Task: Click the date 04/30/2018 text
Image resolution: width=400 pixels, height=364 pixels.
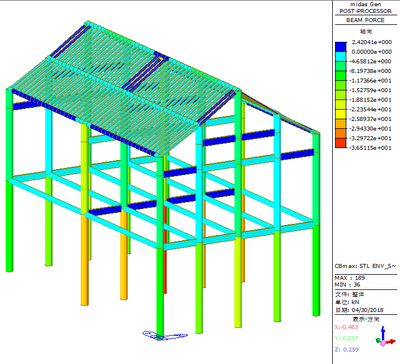Action: (366, 310)
